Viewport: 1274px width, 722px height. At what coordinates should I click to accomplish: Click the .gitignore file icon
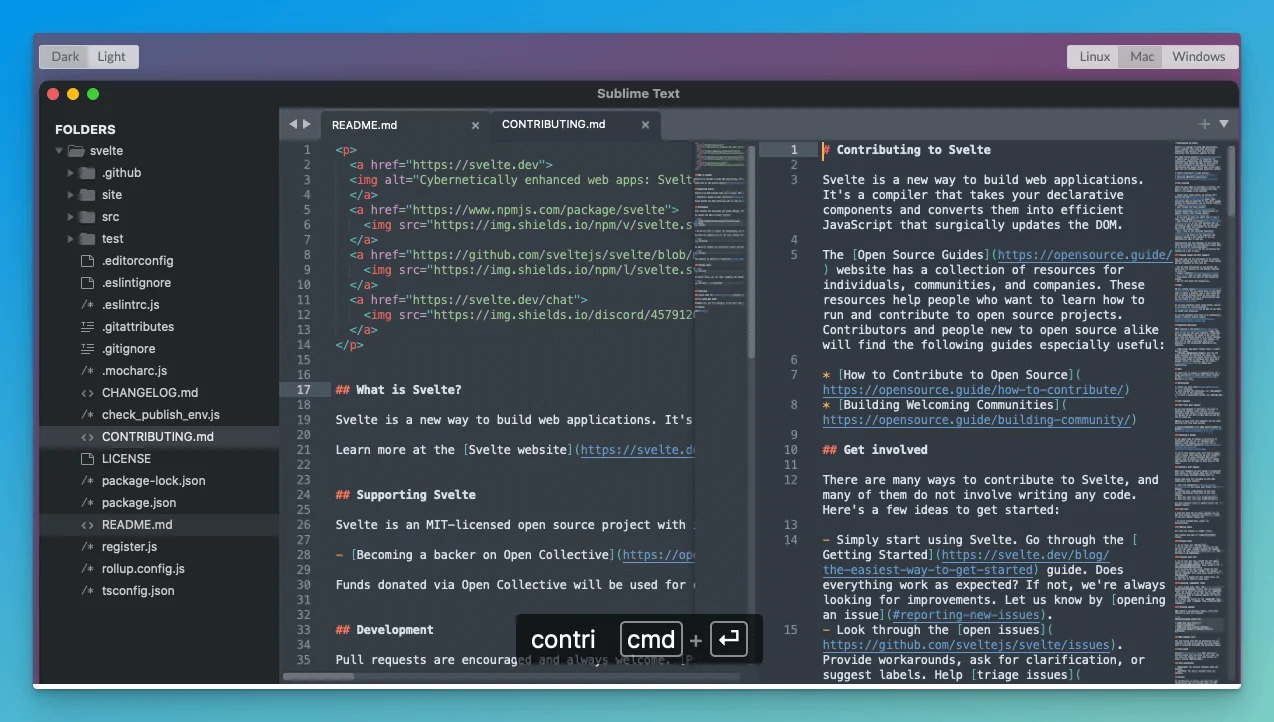click(x=87, y=349)
